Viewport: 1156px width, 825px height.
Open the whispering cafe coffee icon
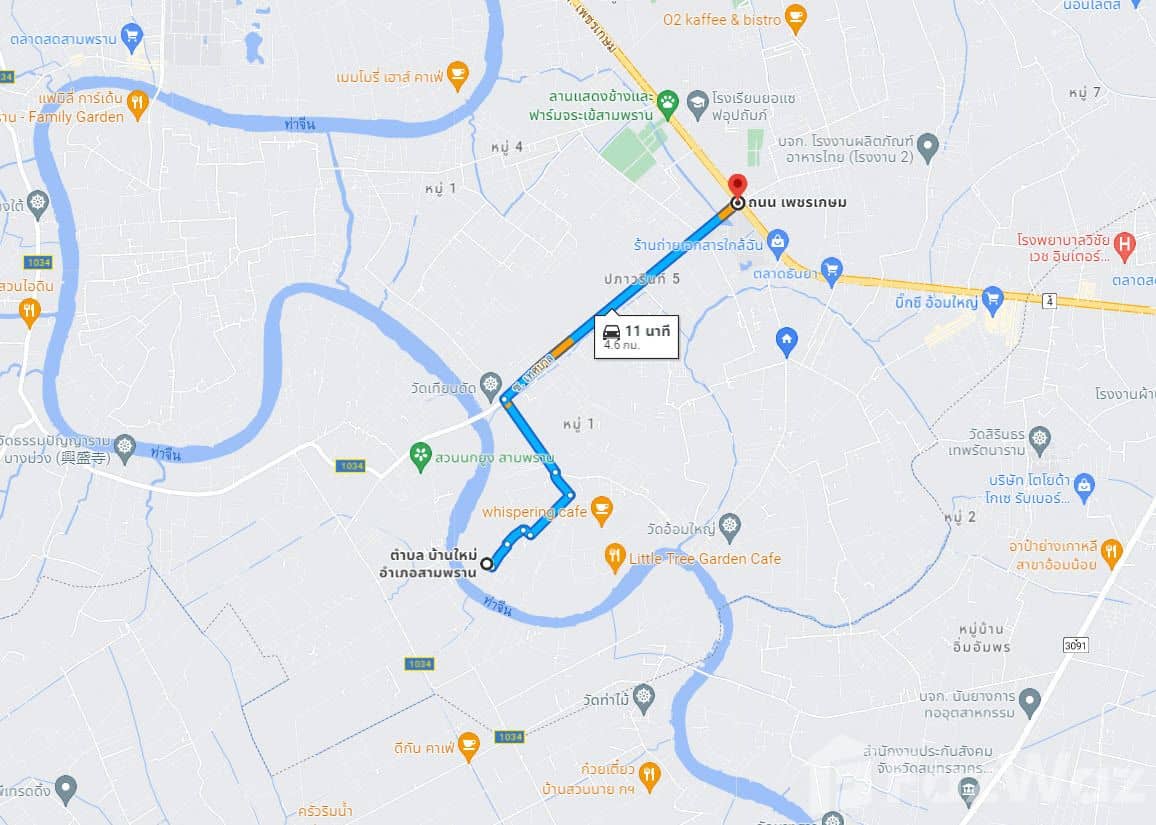click(602, 510)
